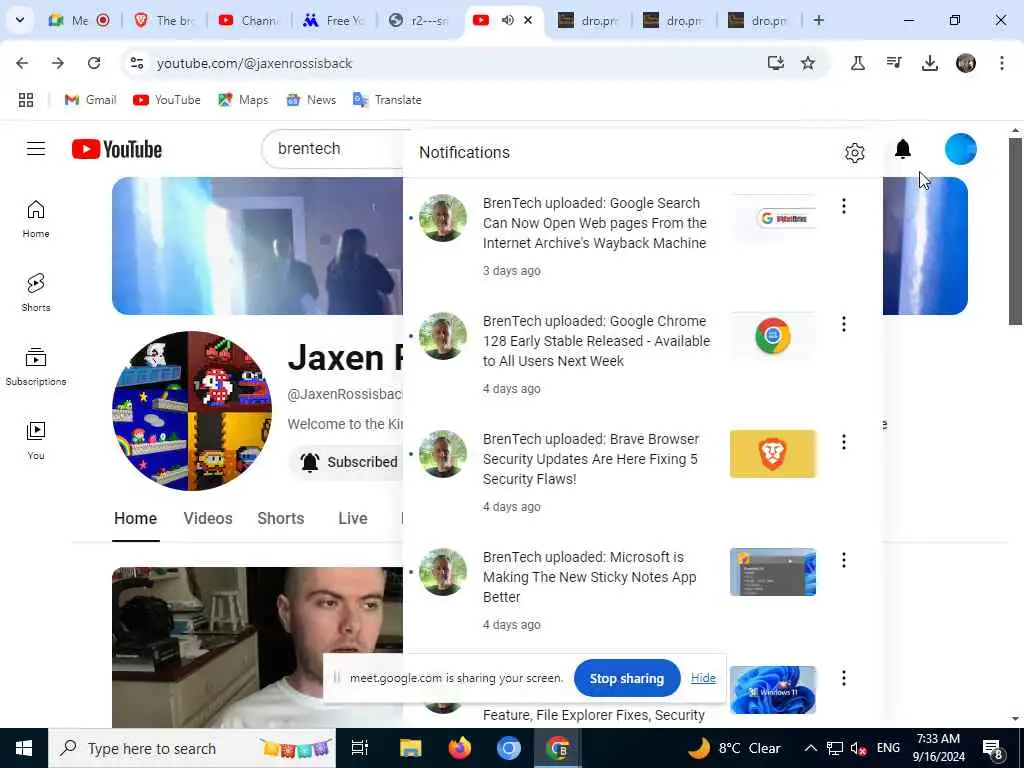Image resolution: width=1024 pixels, height=768 pixels.
Task: Bookmark this page with the star
Action: coord(808,63)
